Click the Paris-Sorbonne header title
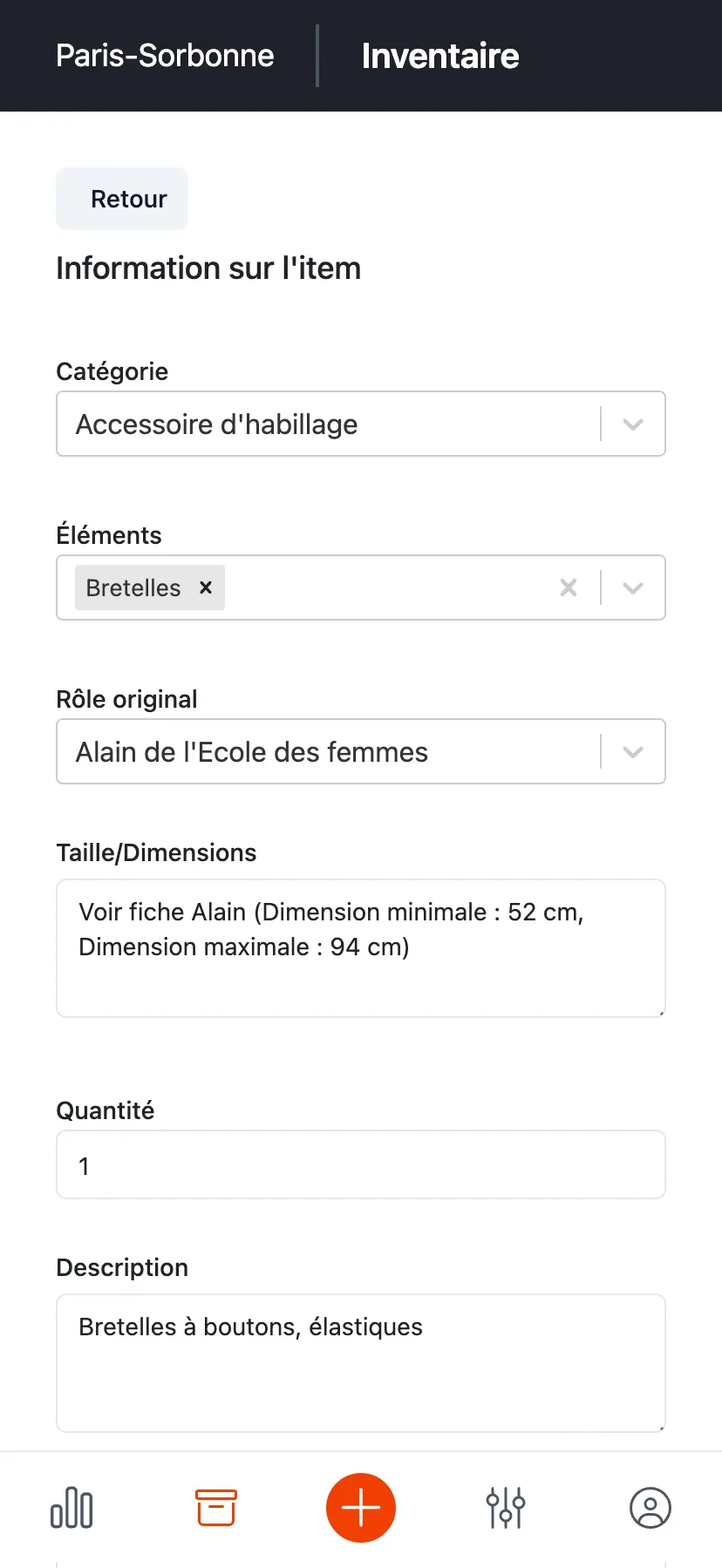This screenshot has width=722, height=1568. [165, 56]
